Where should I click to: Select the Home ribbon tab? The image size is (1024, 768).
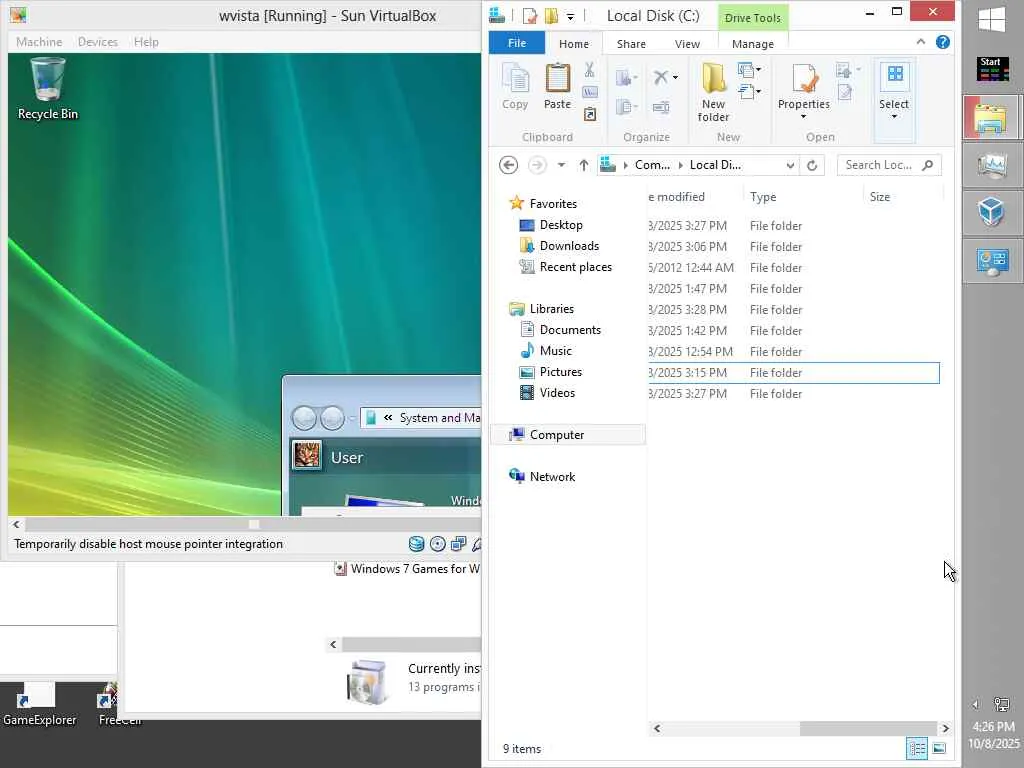[x=573, y=44]
